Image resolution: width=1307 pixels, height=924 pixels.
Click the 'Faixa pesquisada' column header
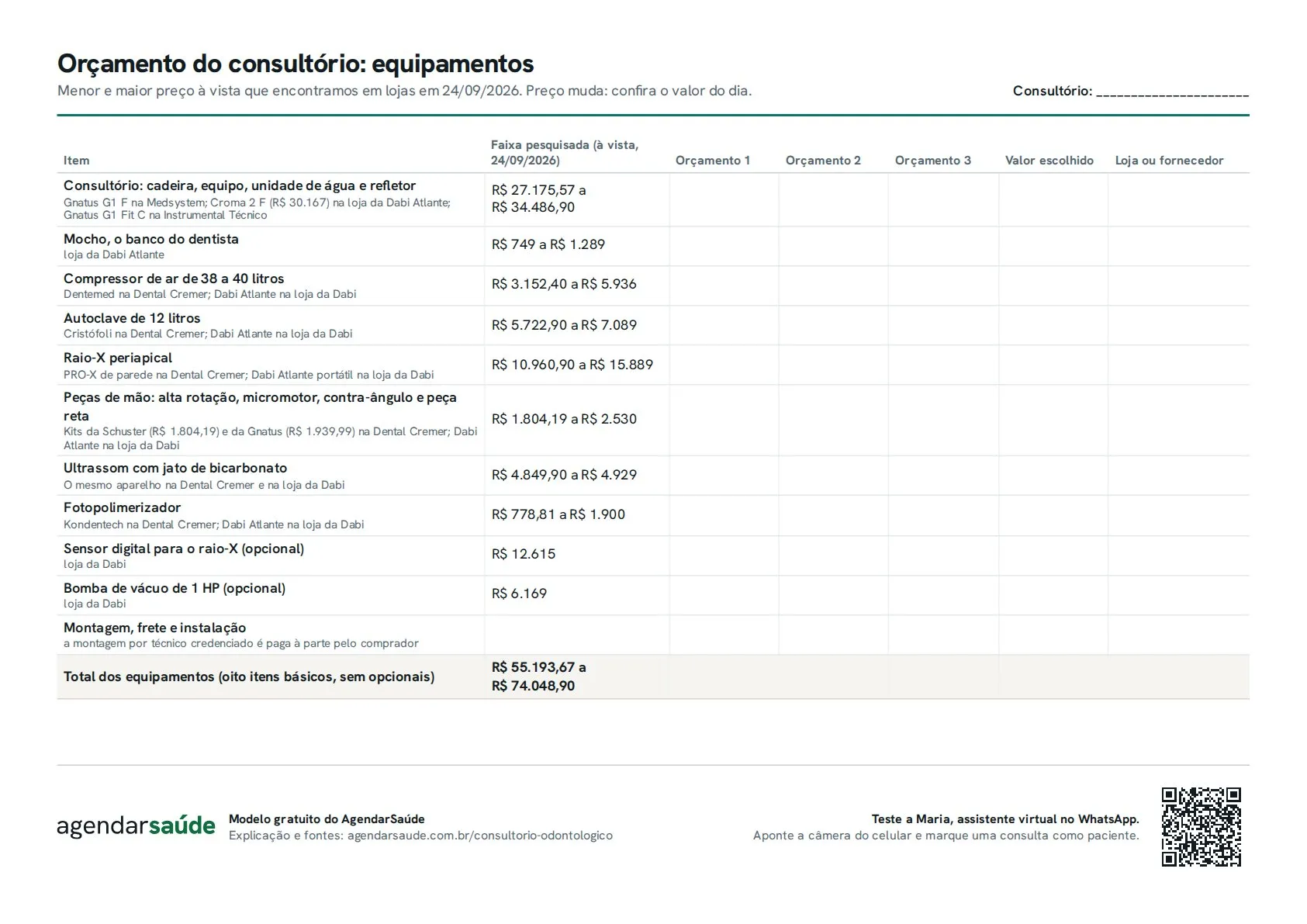565,153
